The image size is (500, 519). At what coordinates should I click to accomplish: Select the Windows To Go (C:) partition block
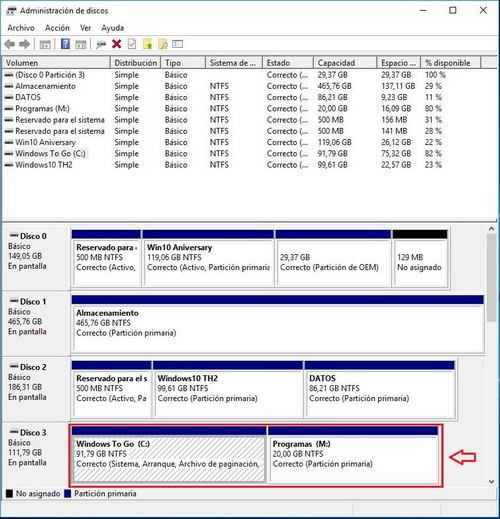[169, 455]
